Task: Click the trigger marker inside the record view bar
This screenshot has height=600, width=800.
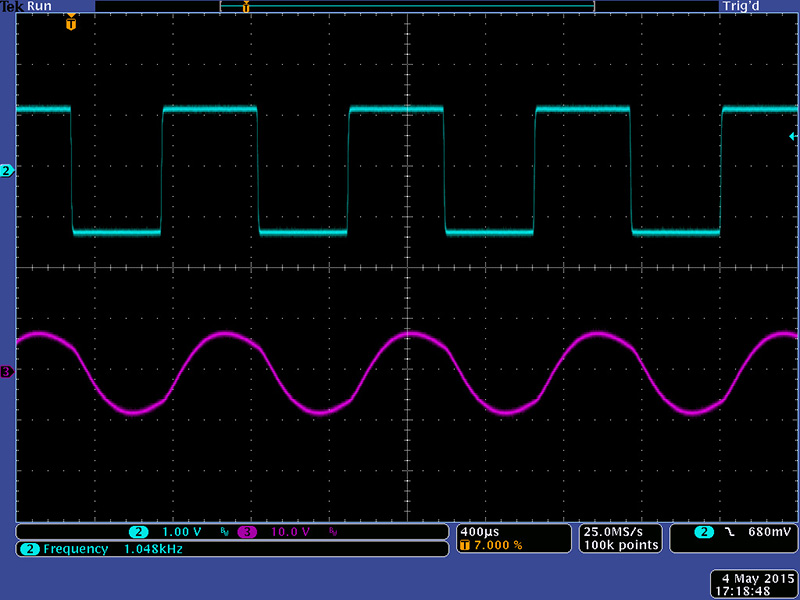Action: pyautogui.click(x=246, y=6)
